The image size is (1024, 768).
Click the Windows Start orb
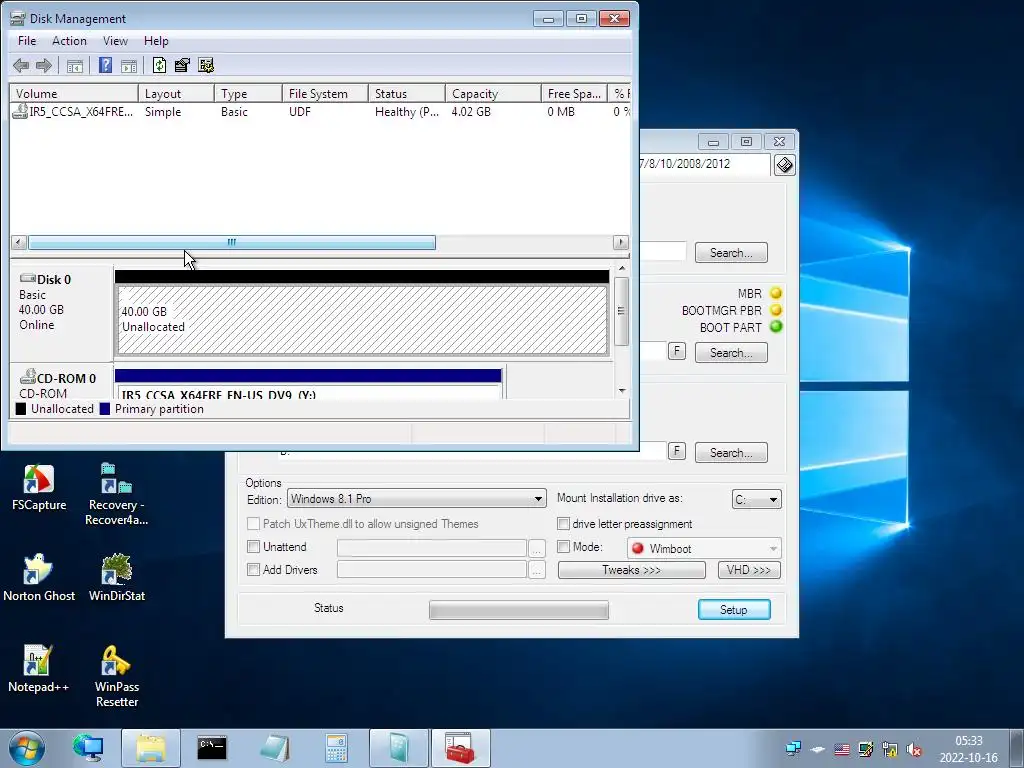[x=27, y=748]
